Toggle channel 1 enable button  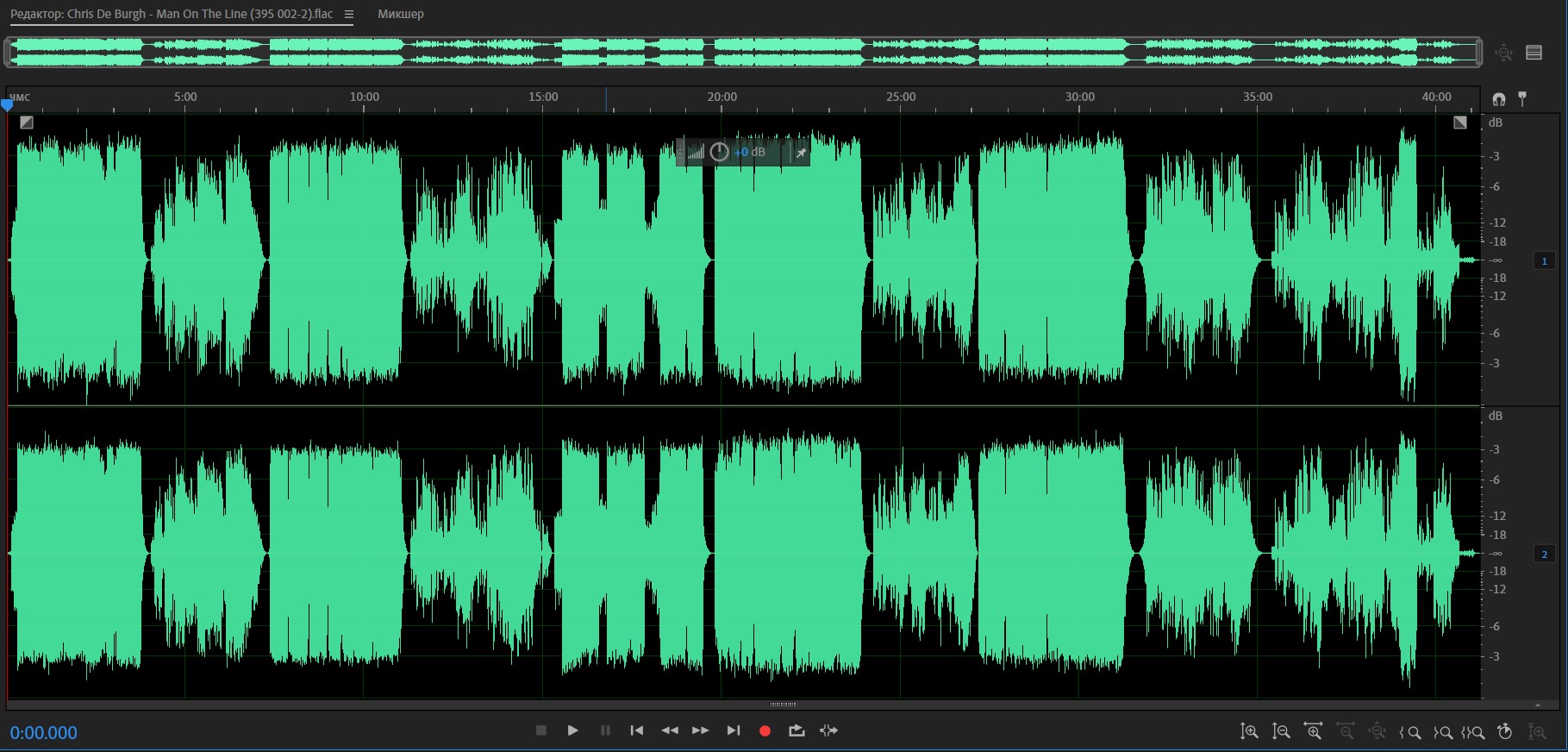[x=1544, y=260]
